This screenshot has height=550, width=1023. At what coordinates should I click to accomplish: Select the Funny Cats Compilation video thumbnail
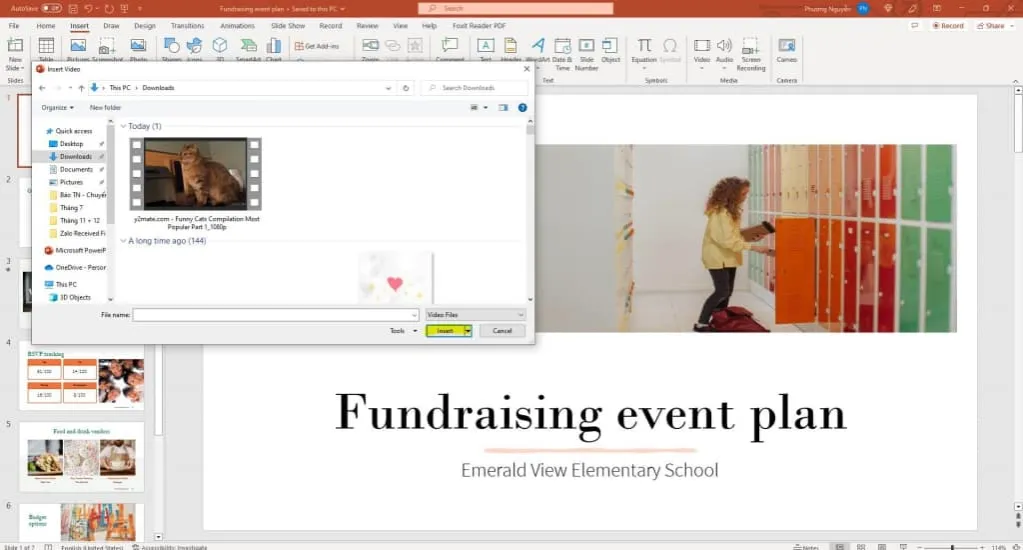pos(196,173)
